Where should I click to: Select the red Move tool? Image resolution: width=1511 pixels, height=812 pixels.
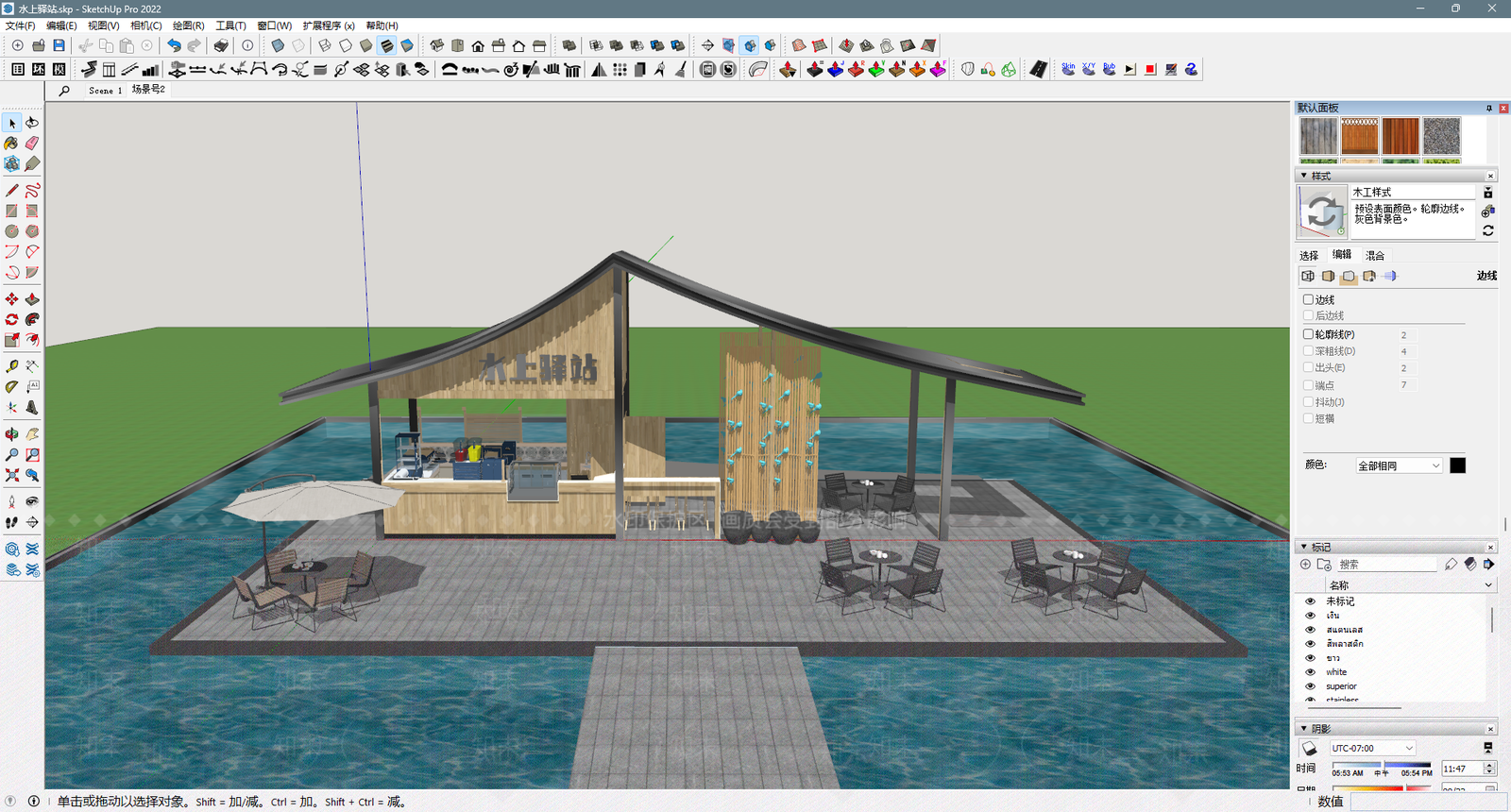coord(12,299)
